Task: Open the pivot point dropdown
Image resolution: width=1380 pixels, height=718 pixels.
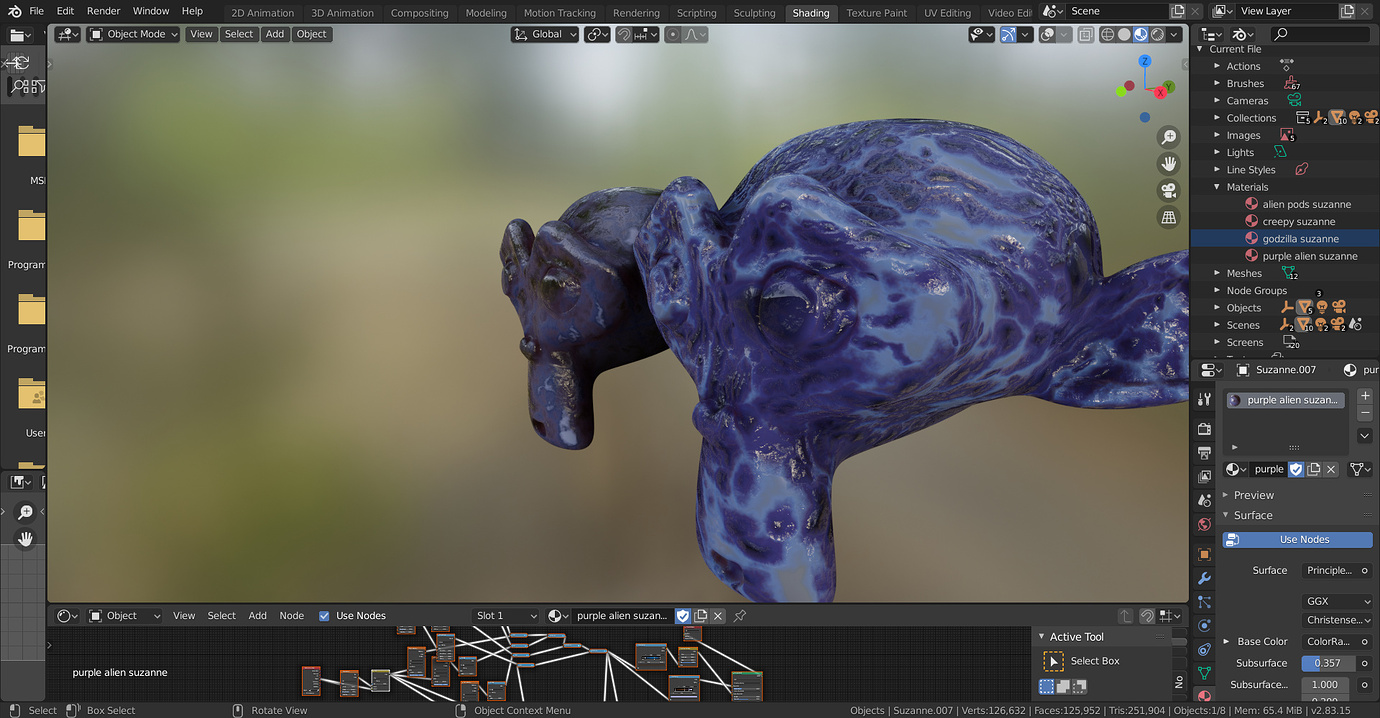Action: click(598, 34)
